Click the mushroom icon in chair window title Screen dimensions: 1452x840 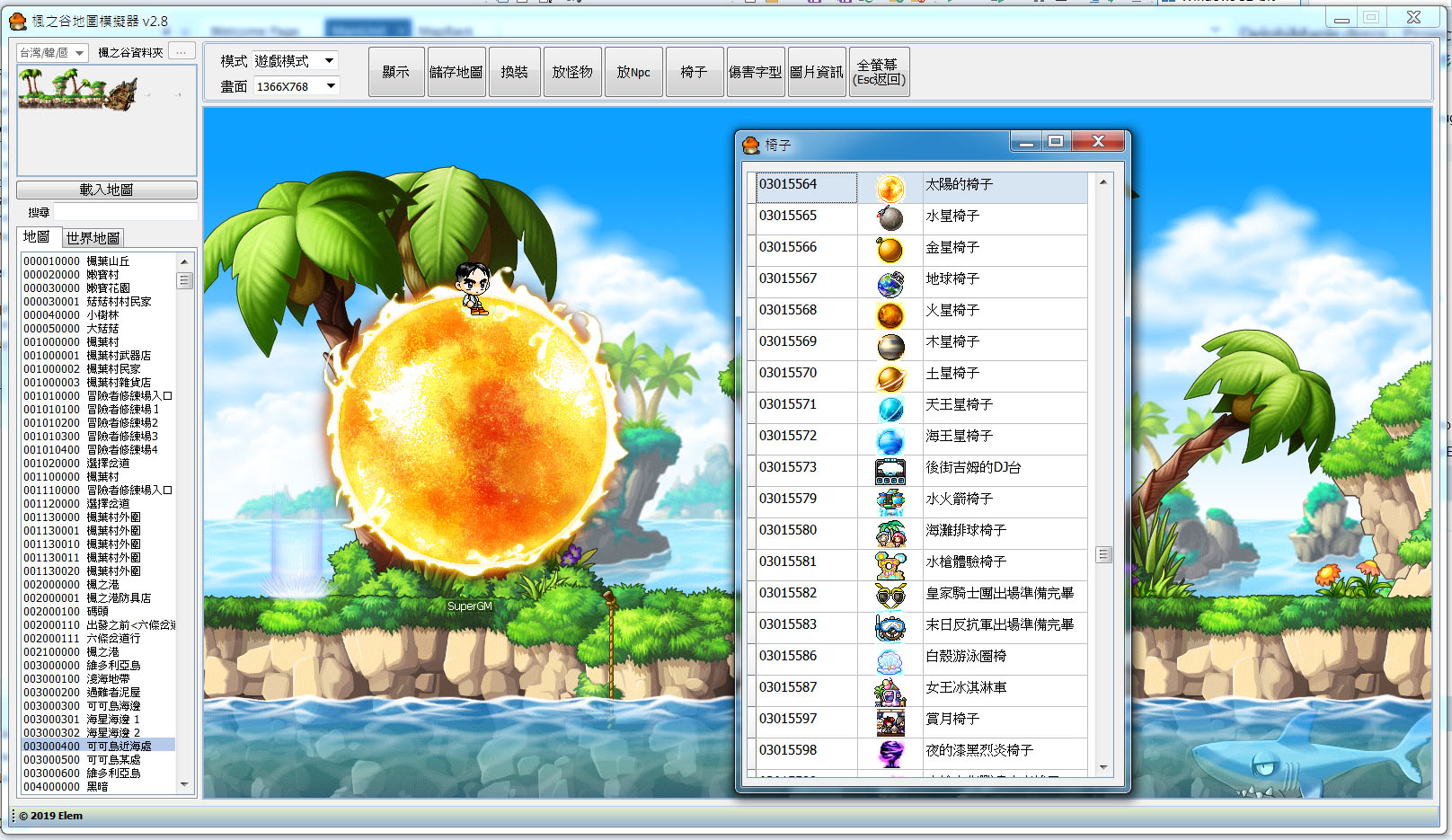[752, 144]
